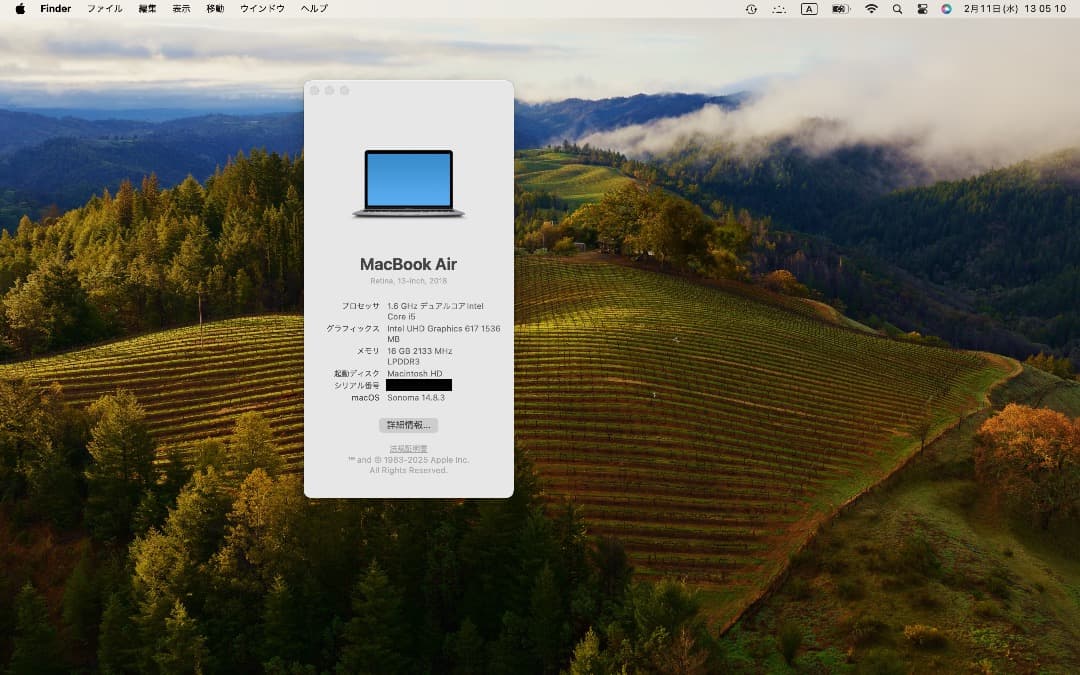Click the date and time in the menu bar

(x=1013, y=8)
